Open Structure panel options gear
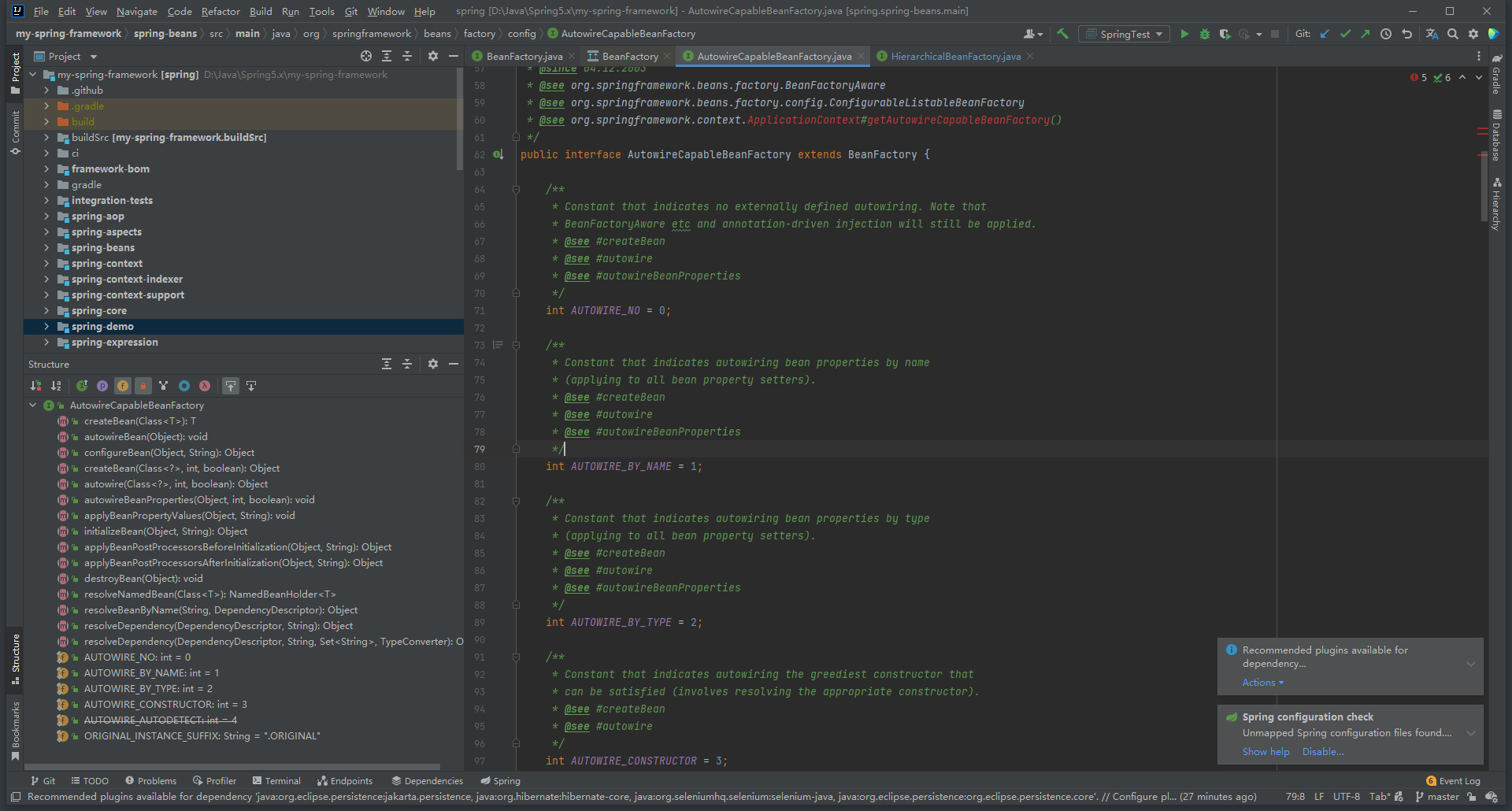 click(433, 364)
